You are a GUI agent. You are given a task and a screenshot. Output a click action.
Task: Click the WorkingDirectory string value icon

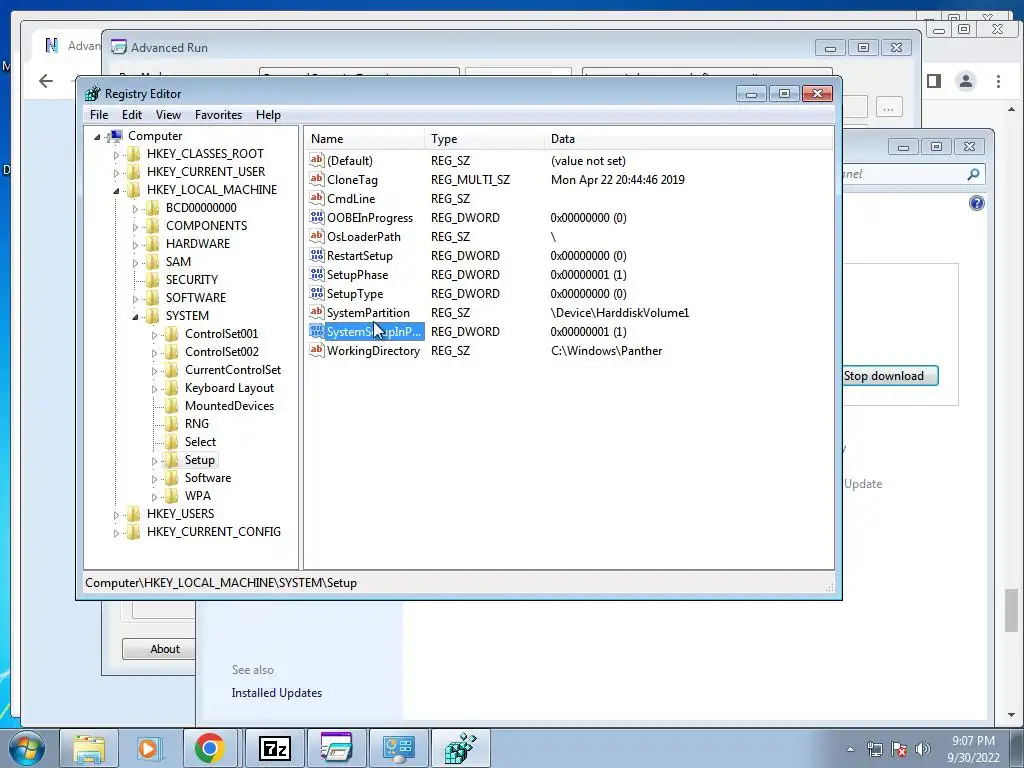pos(317,350)
